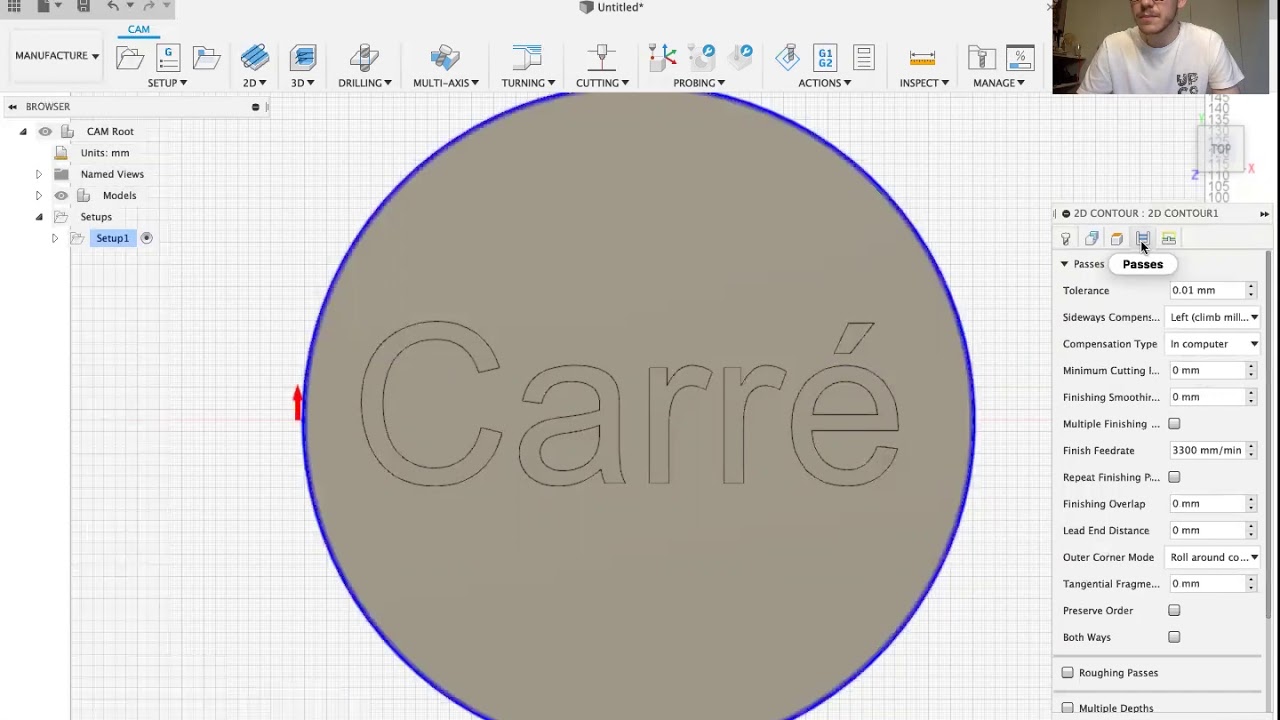Open the Tool tab in 2D Contour dialog
This screenshot has height=720, width=1280.
click(x=1066, y=239)
